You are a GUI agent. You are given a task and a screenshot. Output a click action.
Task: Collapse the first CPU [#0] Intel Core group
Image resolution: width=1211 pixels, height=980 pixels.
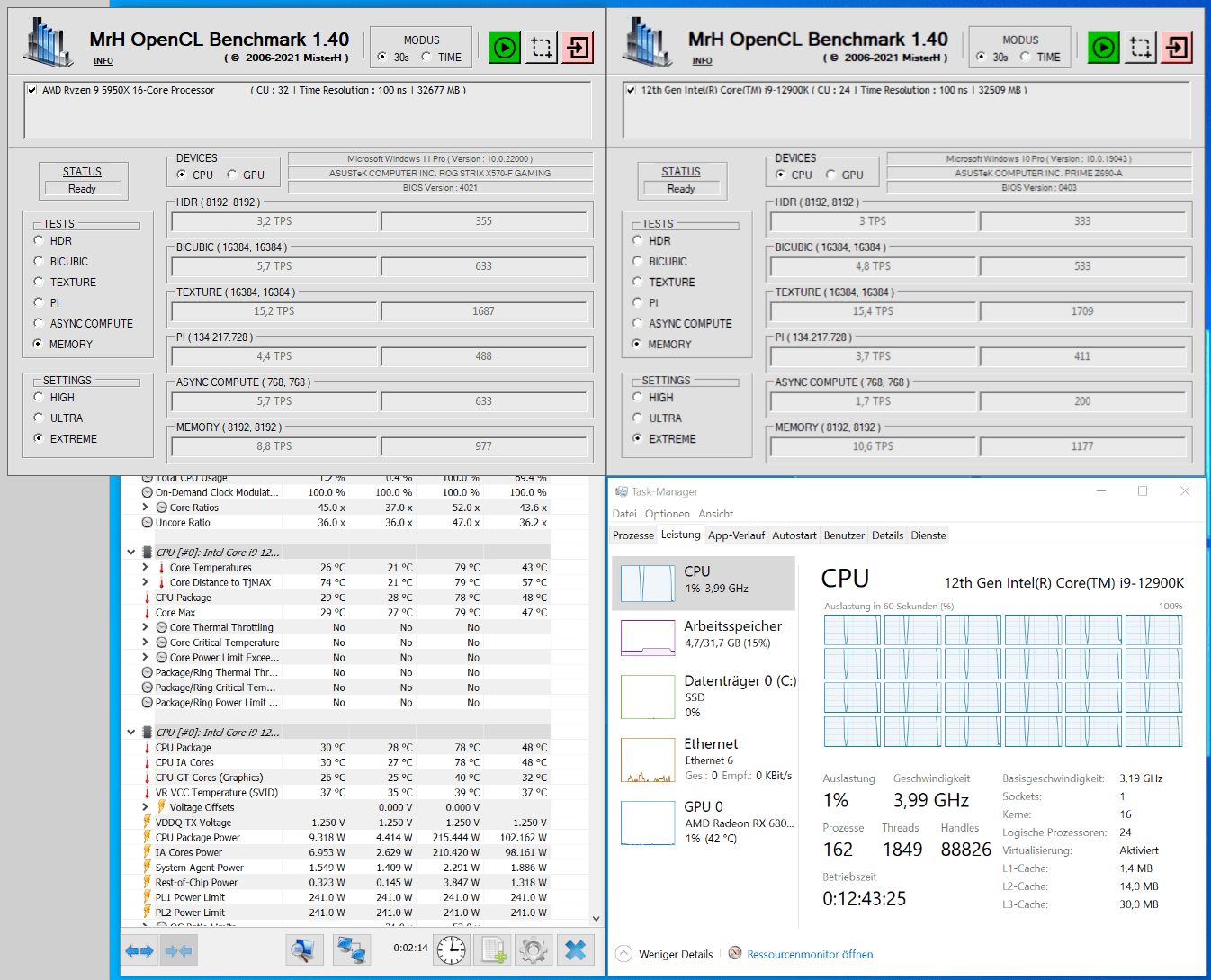(131, 553)
